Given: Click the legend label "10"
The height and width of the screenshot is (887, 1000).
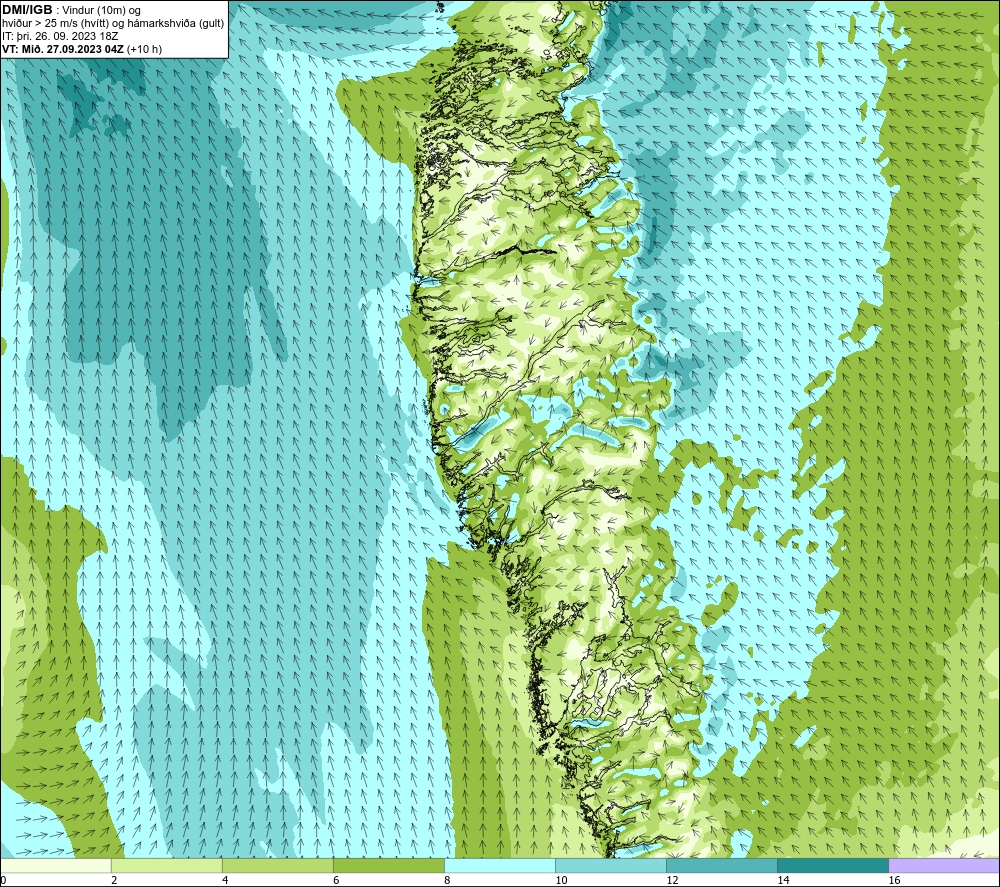Looking at the screenshot, I should point(561,880).
